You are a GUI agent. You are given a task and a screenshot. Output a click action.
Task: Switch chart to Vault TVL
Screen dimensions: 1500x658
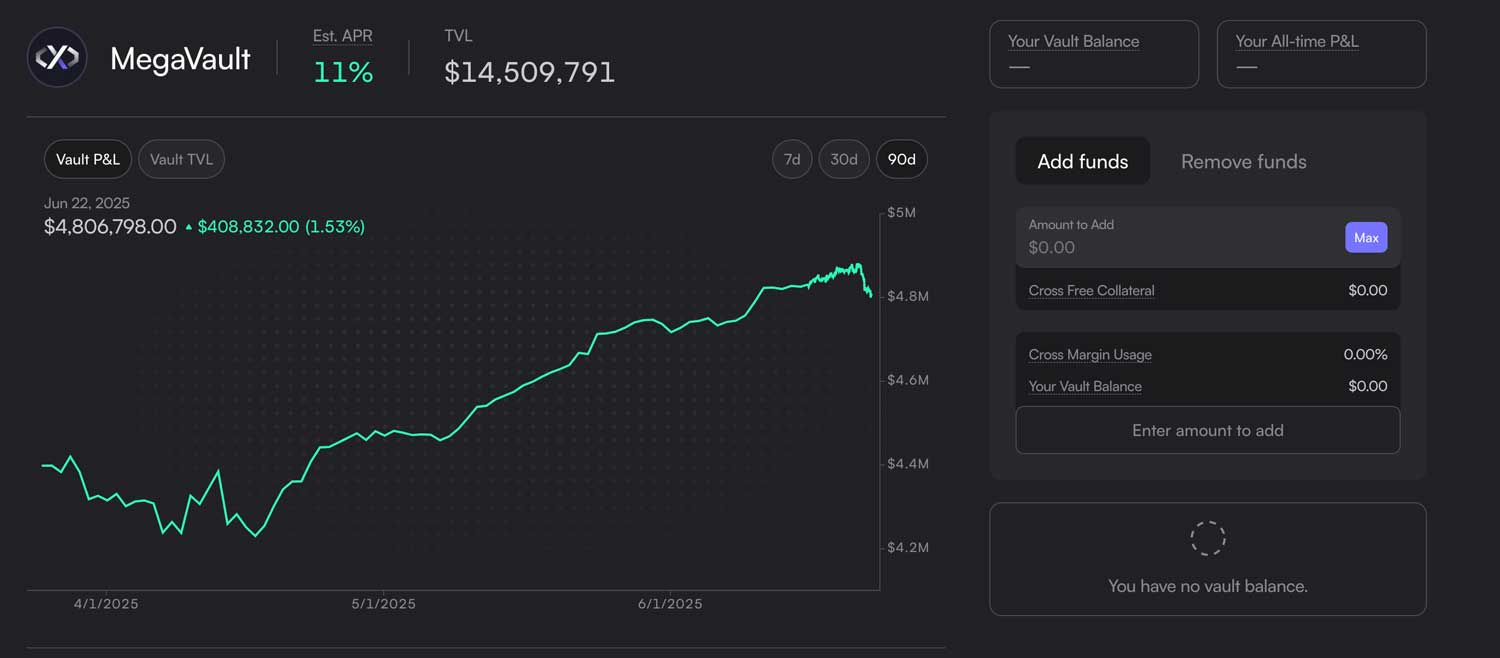click(x=181, y=159)
